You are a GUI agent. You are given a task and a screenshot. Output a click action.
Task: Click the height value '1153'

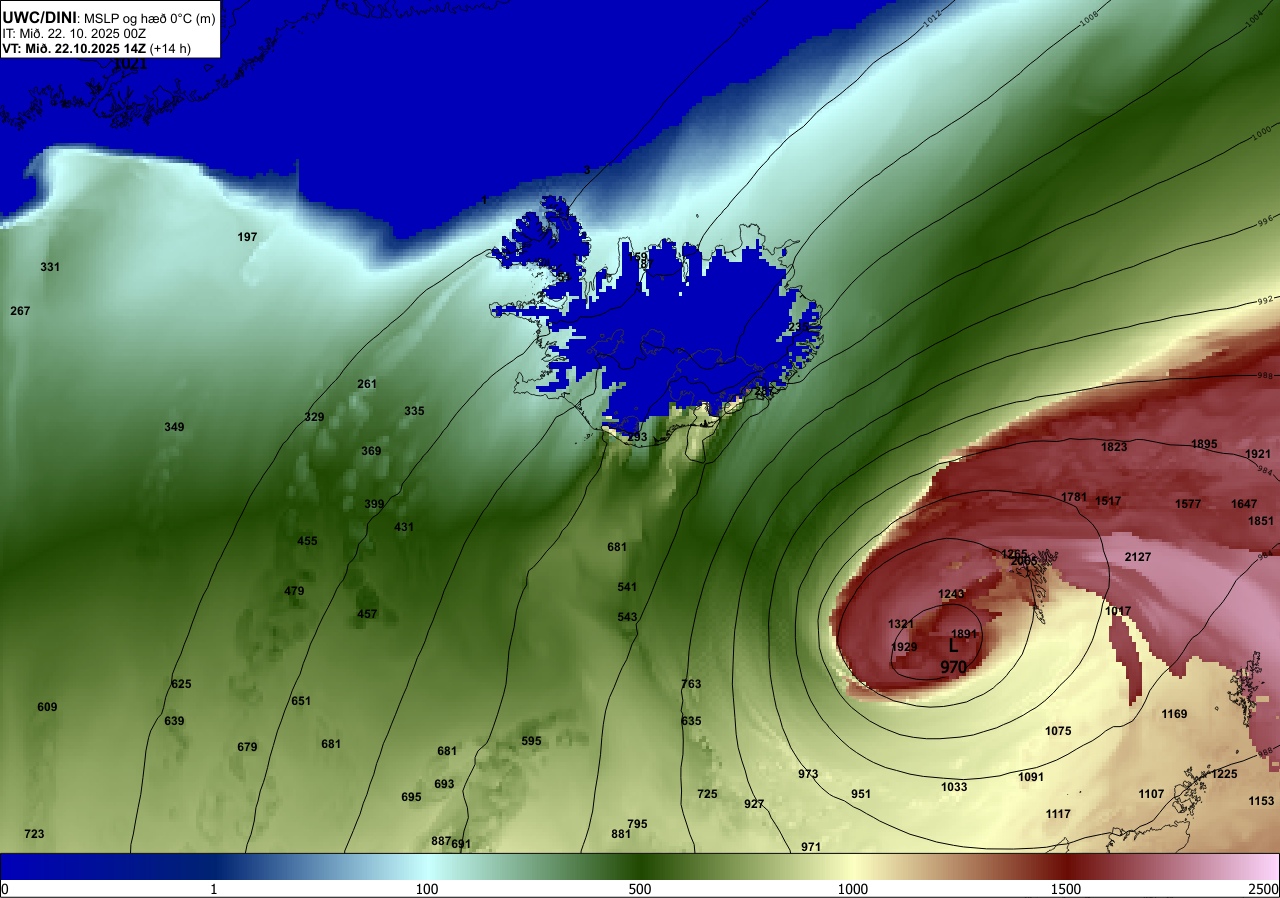(1261, 801)
